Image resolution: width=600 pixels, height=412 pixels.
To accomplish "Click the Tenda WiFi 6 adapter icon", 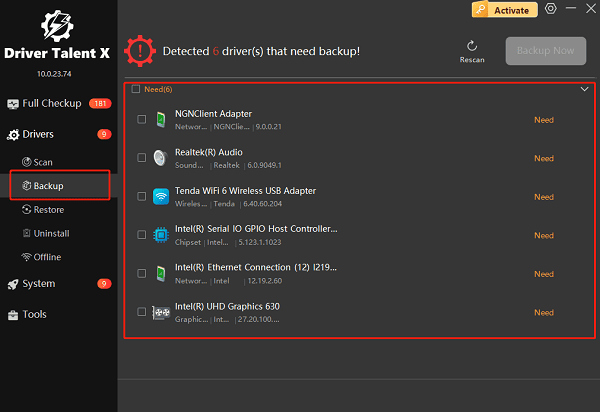I will [x=161, y=197].
